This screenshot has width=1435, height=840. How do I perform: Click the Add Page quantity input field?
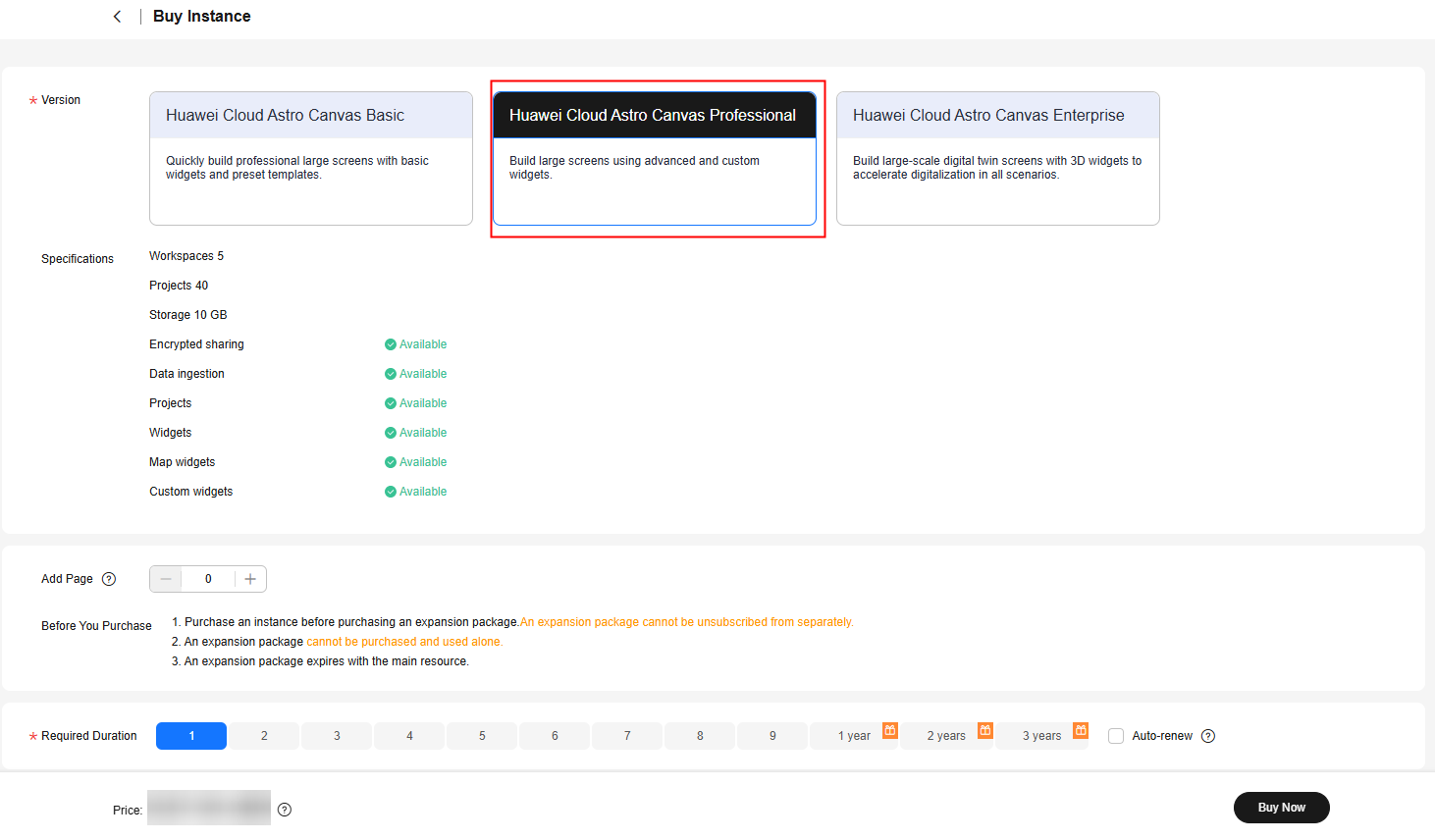coord(208,579)
